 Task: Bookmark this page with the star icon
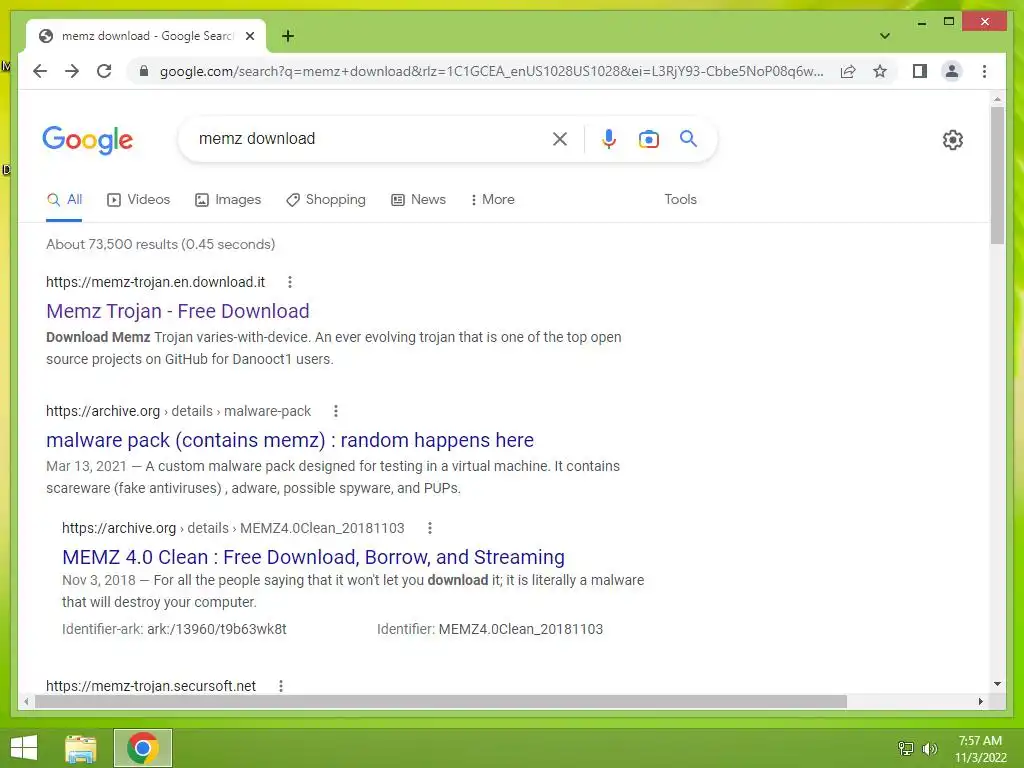(880, 71)
